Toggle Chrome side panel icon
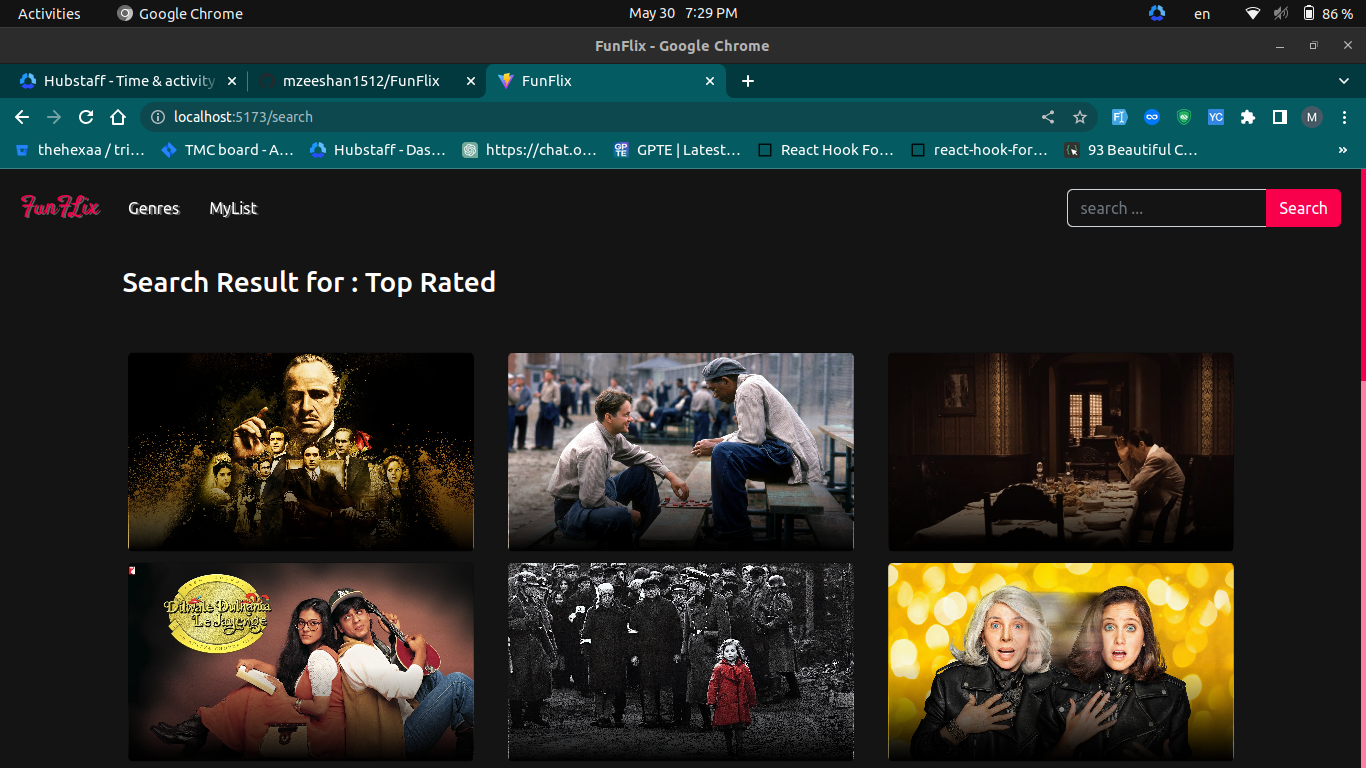 1280,117
